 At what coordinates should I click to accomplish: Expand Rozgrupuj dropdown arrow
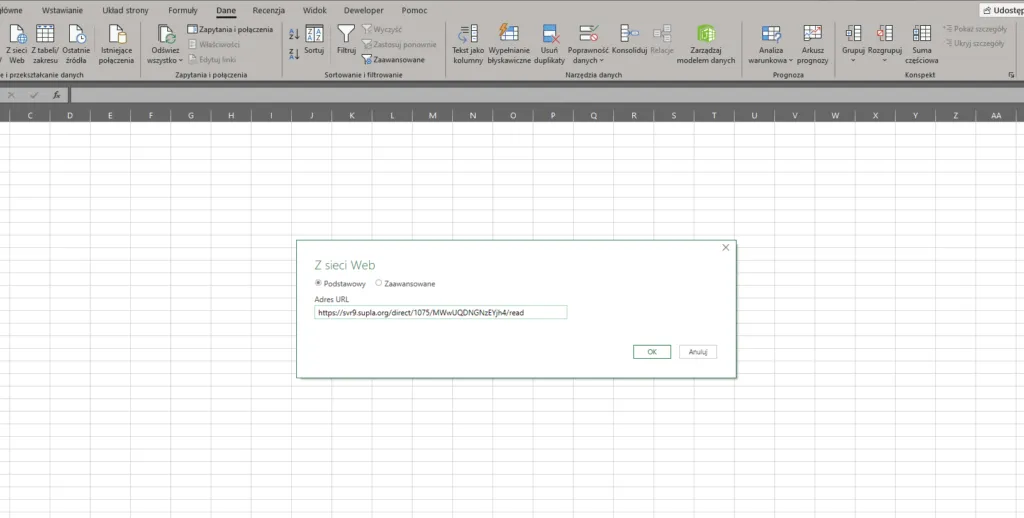885,61
